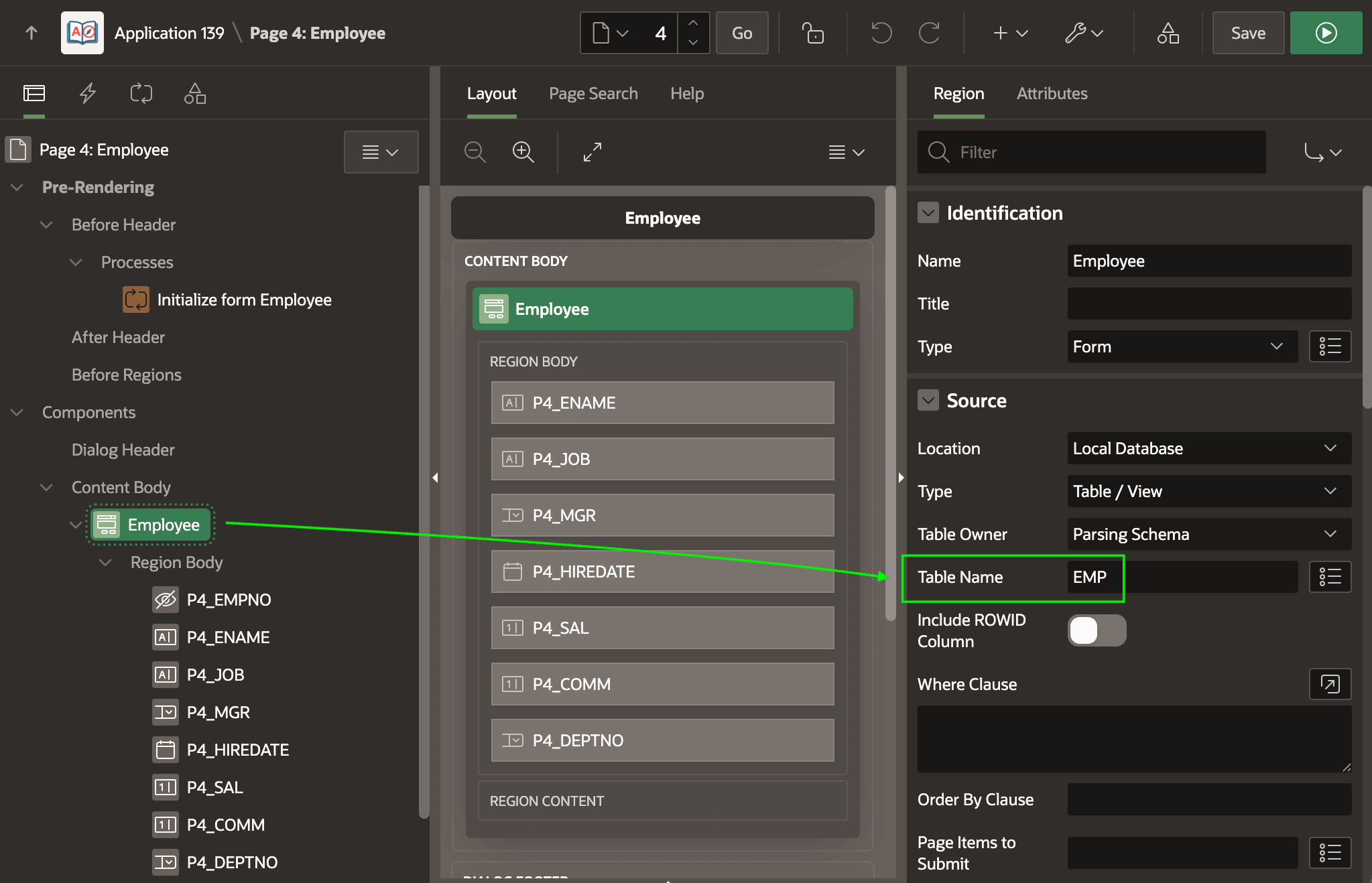1372x883 pixels.
Task: Toggle the Include ROWID Column switch
Action: (x=1097, y=630)
